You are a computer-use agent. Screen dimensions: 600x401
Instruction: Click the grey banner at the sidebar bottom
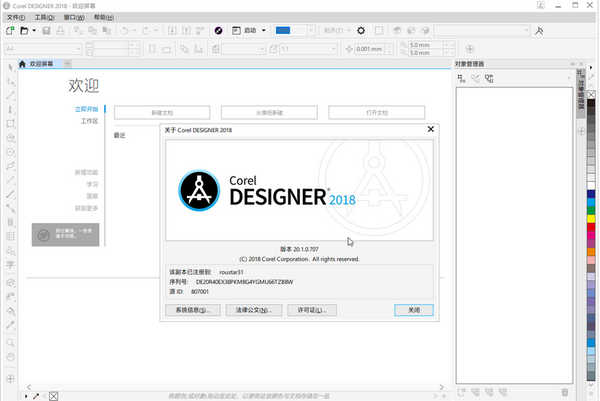[x=65, y=235]
